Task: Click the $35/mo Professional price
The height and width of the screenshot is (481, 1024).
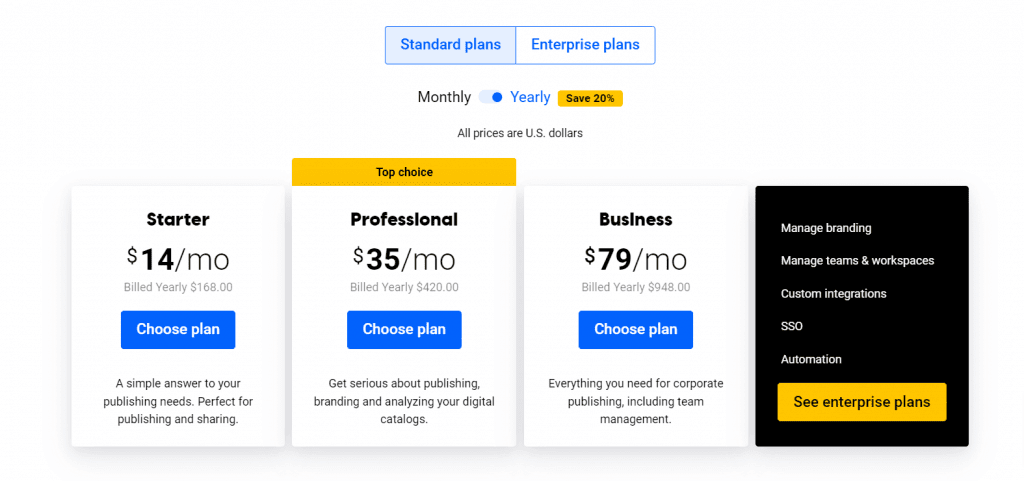Action: [404, 260]
